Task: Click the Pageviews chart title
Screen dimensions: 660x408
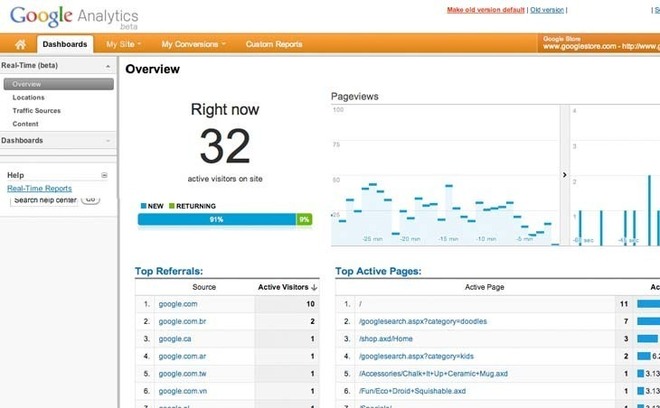Action: coord(354,96)
